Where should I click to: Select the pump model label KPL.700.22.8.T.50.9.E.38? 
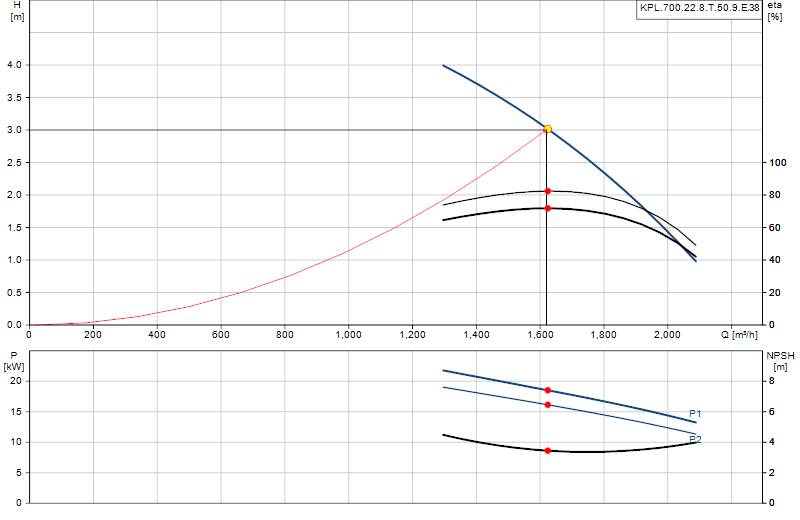pos(699,8)
